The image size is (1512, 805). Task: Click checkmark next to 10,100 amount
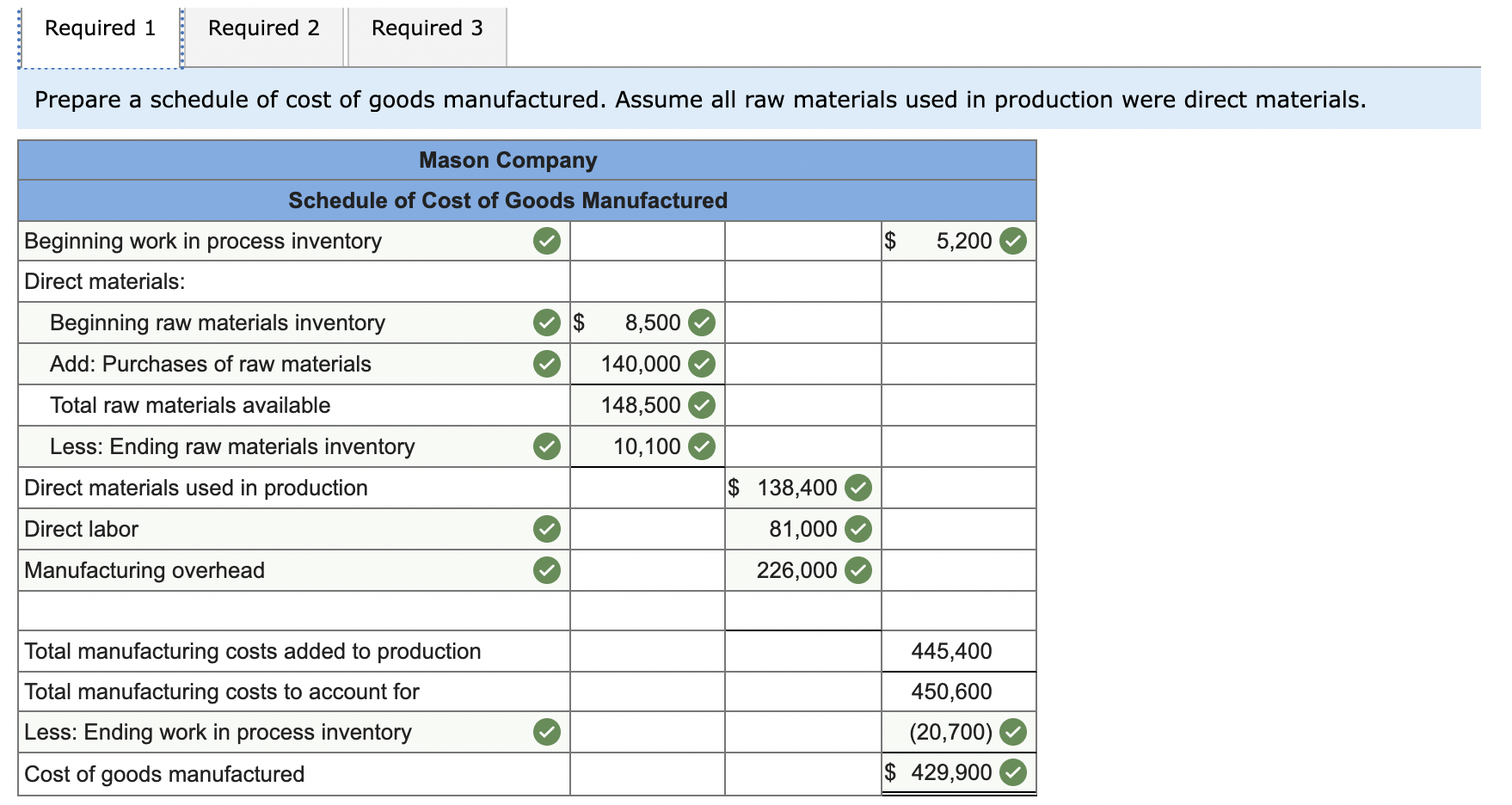pyautogui.click(x=702, y=446)
